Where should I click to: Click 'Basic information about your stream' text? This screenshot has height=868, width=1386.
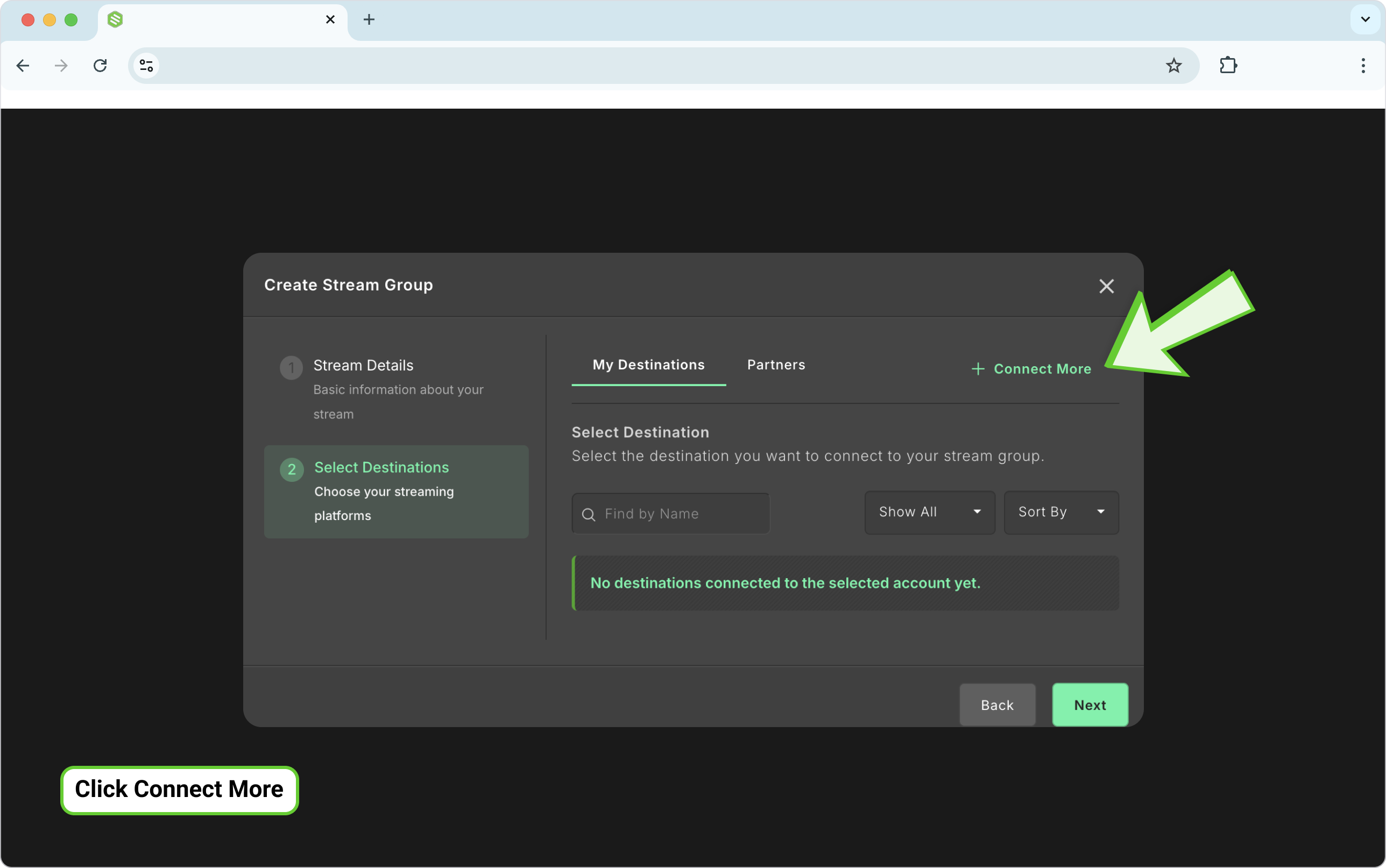(399, 402)
